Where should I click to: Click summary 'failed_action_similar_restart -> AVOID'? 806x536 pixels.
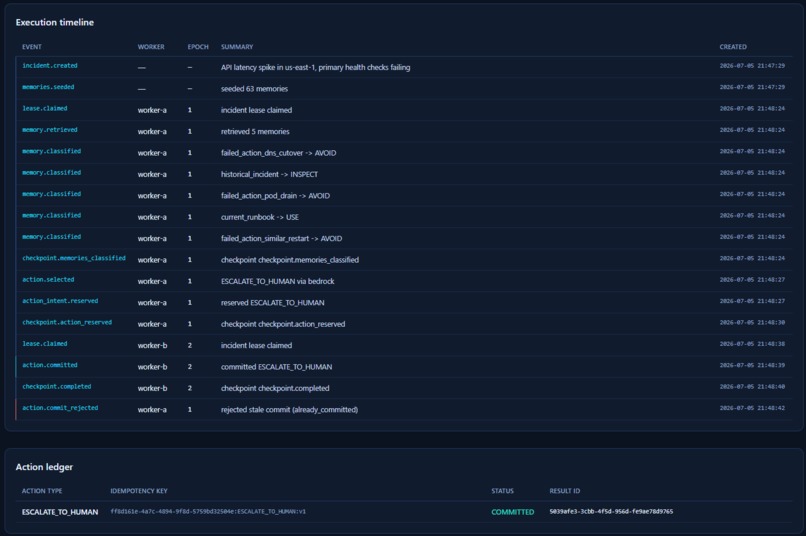click(x=281, y=239)
